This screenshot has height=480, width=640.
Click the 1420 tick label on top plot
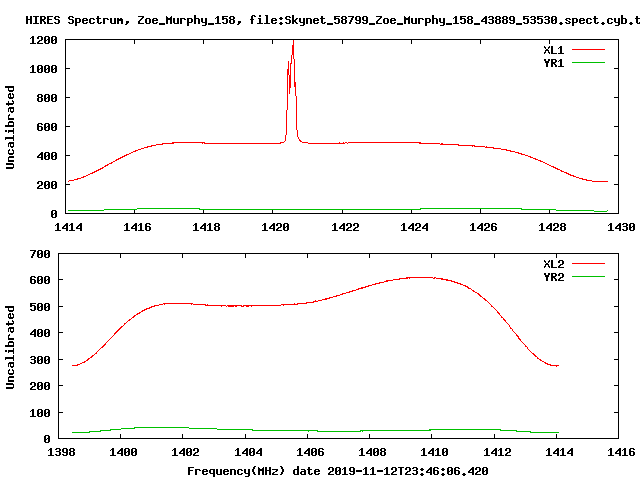click(x=275, y=227)
